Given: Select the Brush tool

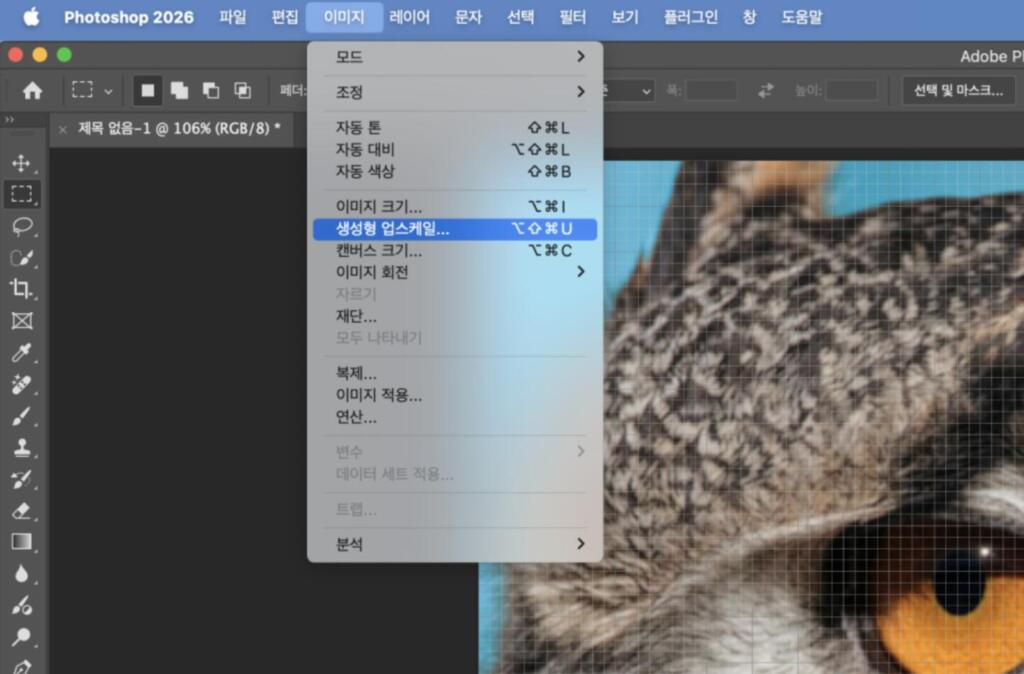Looking at the screenshot, I should pos(21,416).
